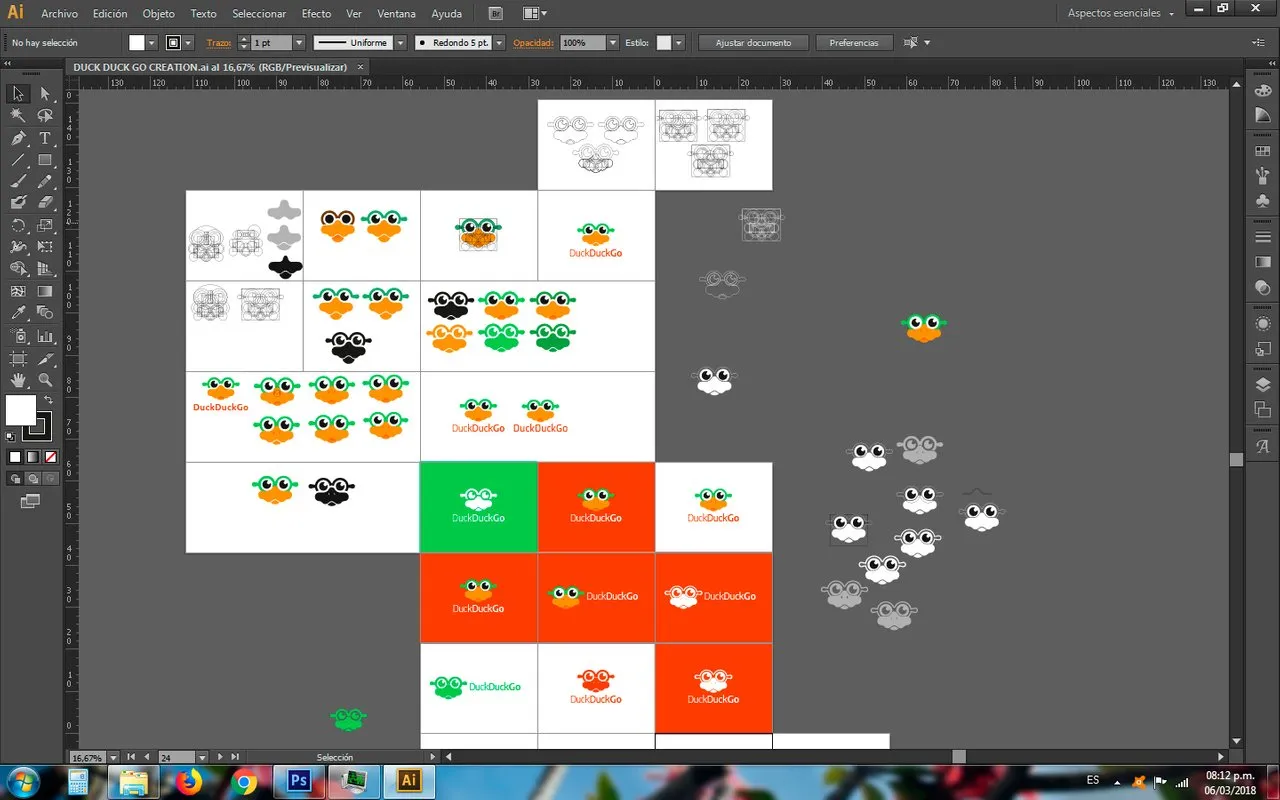Swap fill and stroke colors
The width and height of the screenshot is (1280, 800).
(x=48, y=400)
